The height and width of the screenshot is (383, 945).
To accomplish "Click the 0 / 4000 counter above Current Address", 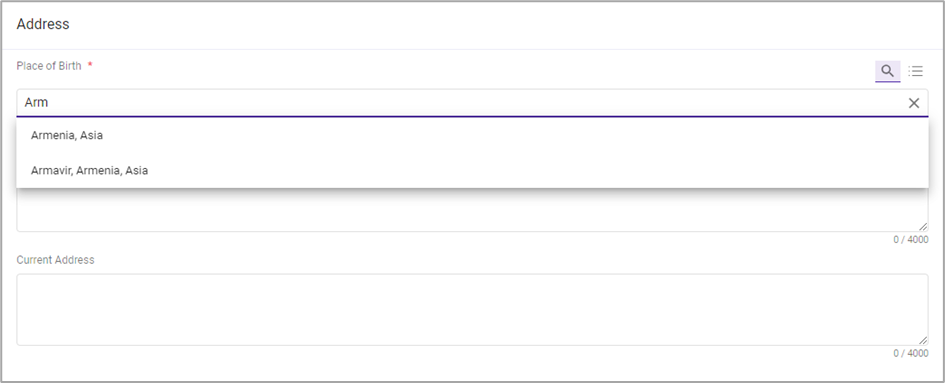I will coord(911,239).
